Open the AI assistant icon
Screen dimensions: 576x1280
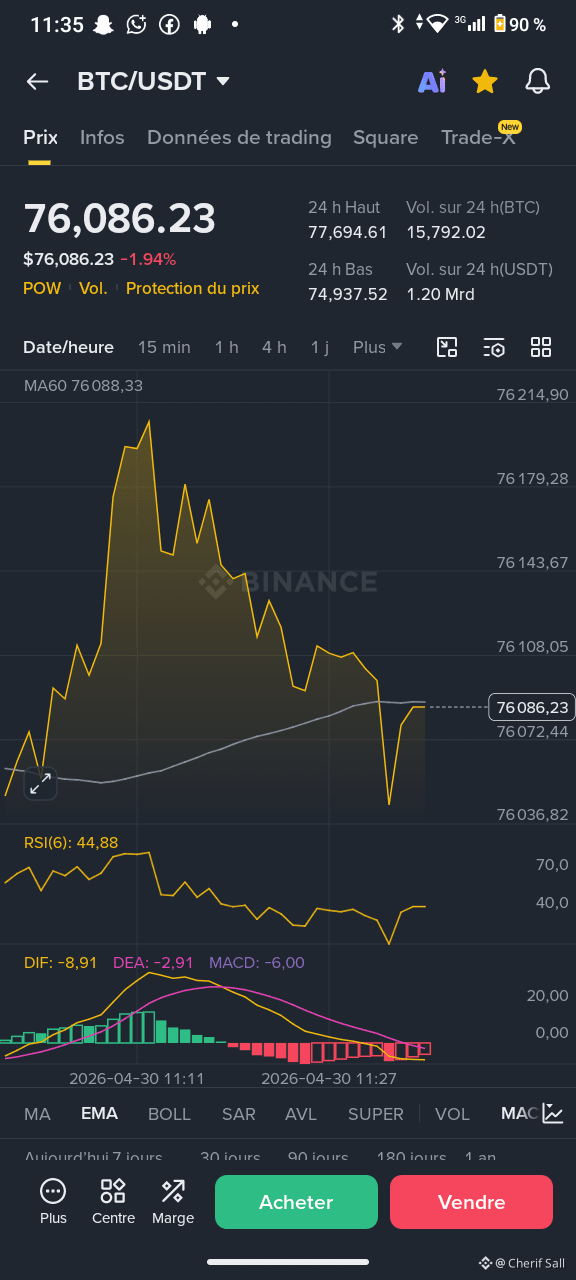click(432, 82)
